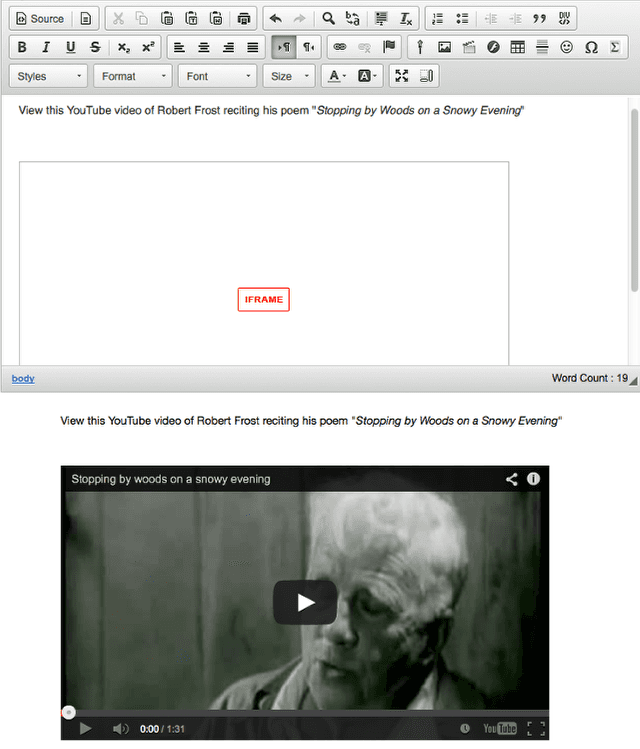This screenshot has width=640, height=749.
Task: Play the YouTube video center button
Action: tap(305, 602)
